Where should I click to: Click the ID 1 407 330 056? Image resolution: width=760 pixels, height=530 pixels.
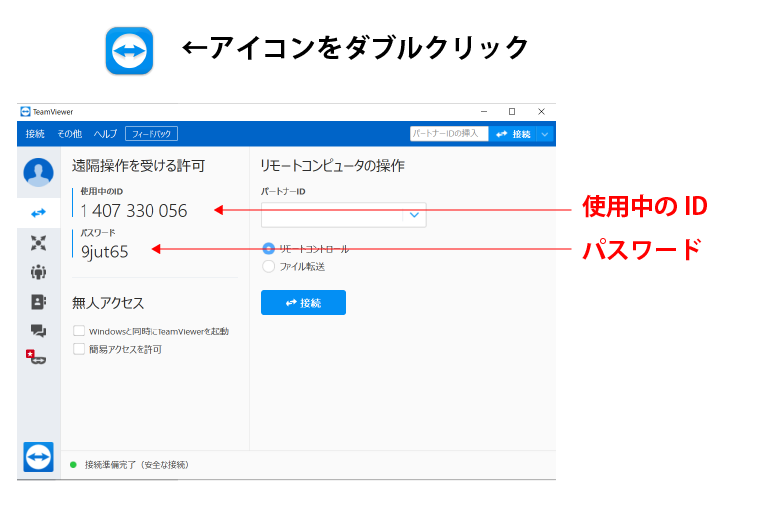(x=134, y=211)
